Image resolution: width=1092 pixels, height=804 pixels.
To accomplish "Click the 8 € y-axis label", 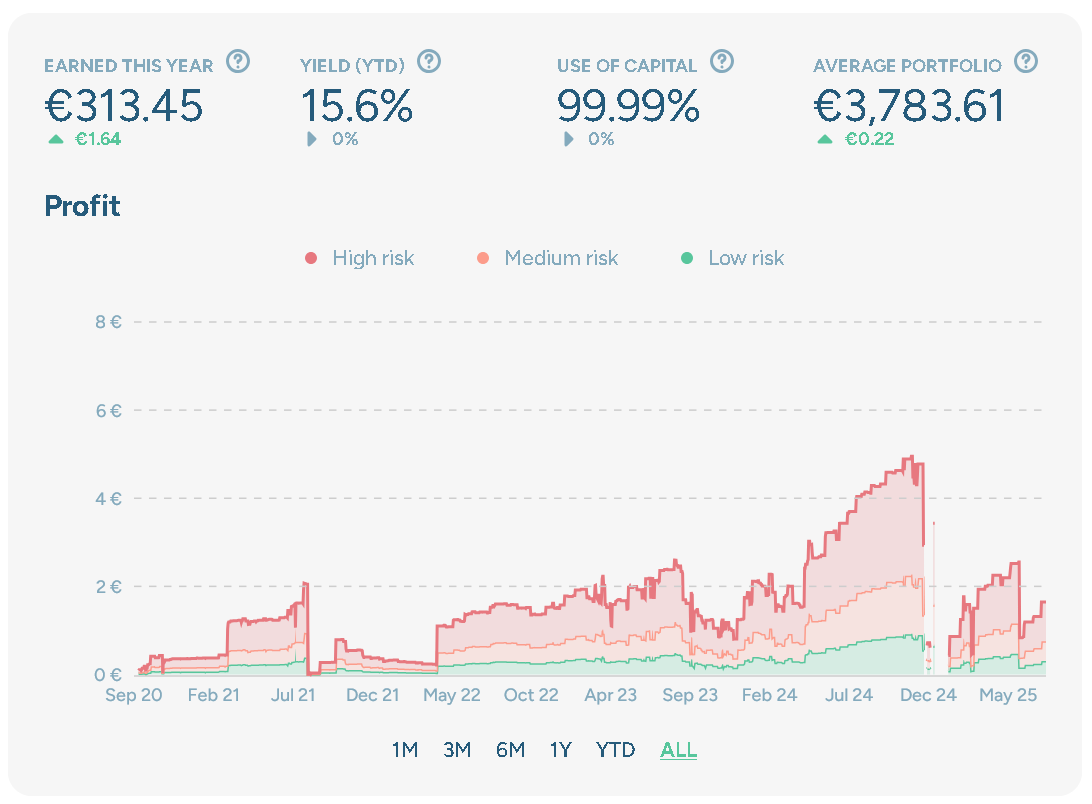I will pos(109,322).
